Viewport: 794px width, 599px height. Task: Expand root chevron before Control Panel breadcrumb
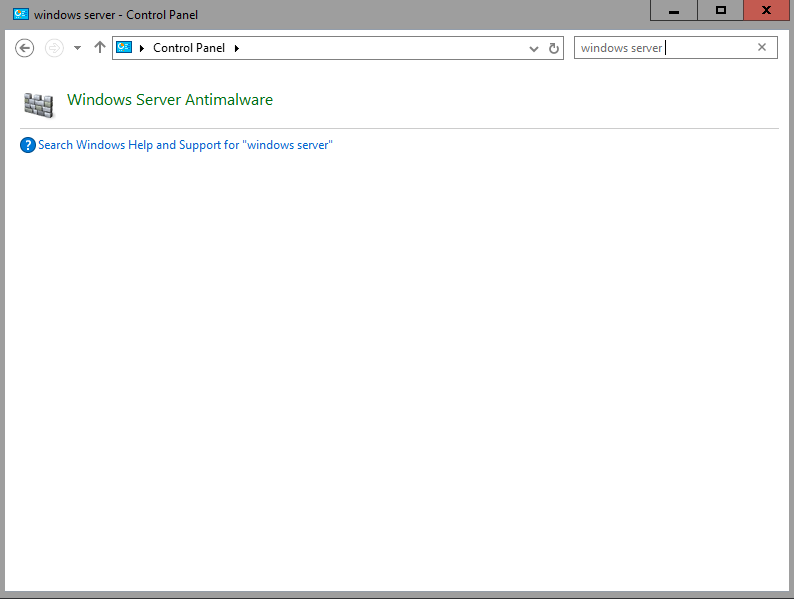(x=142, y=48)
